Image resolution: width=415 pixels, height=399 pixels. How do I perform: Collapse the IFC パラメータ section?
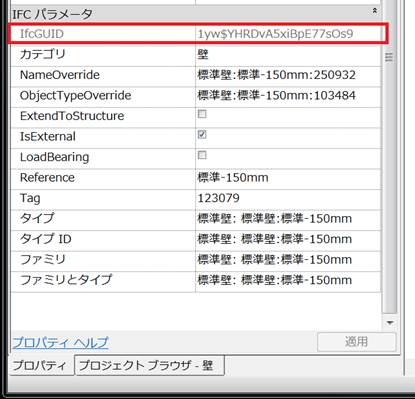(374, 11)
